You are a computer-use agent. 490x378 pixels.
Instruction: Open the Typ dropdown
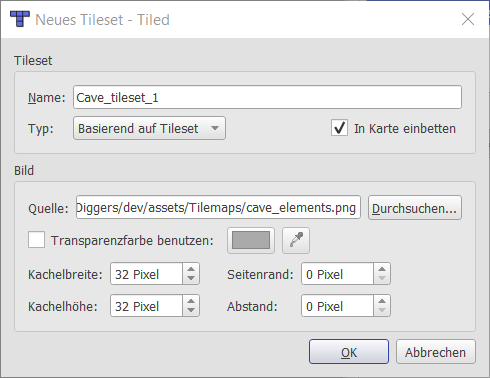coord(149,128)
